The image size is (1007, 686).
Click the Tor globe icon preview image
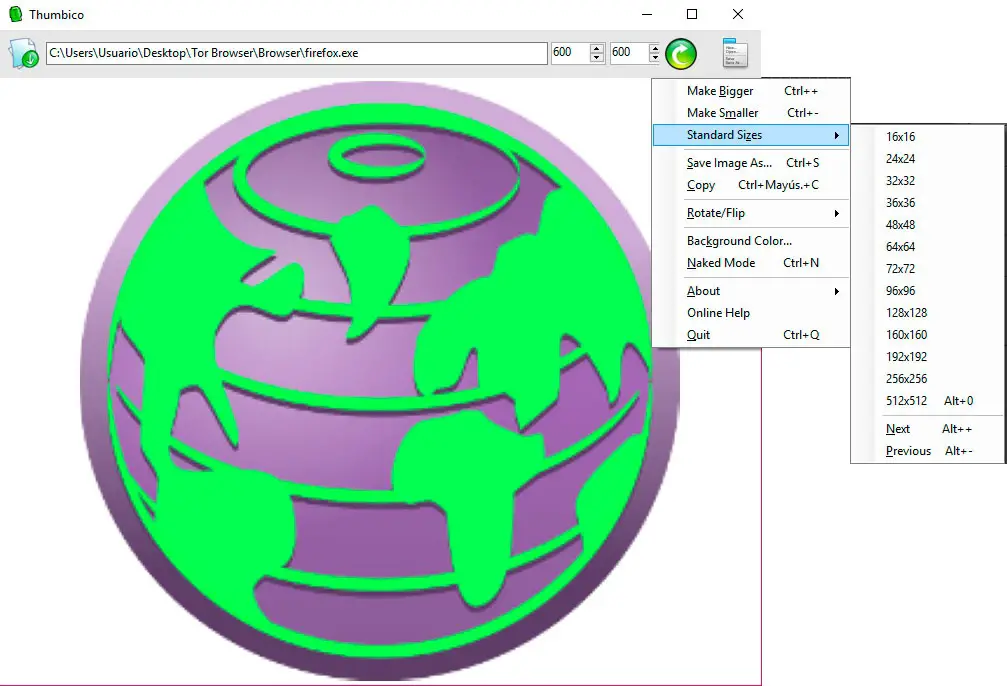click(380, 380)
